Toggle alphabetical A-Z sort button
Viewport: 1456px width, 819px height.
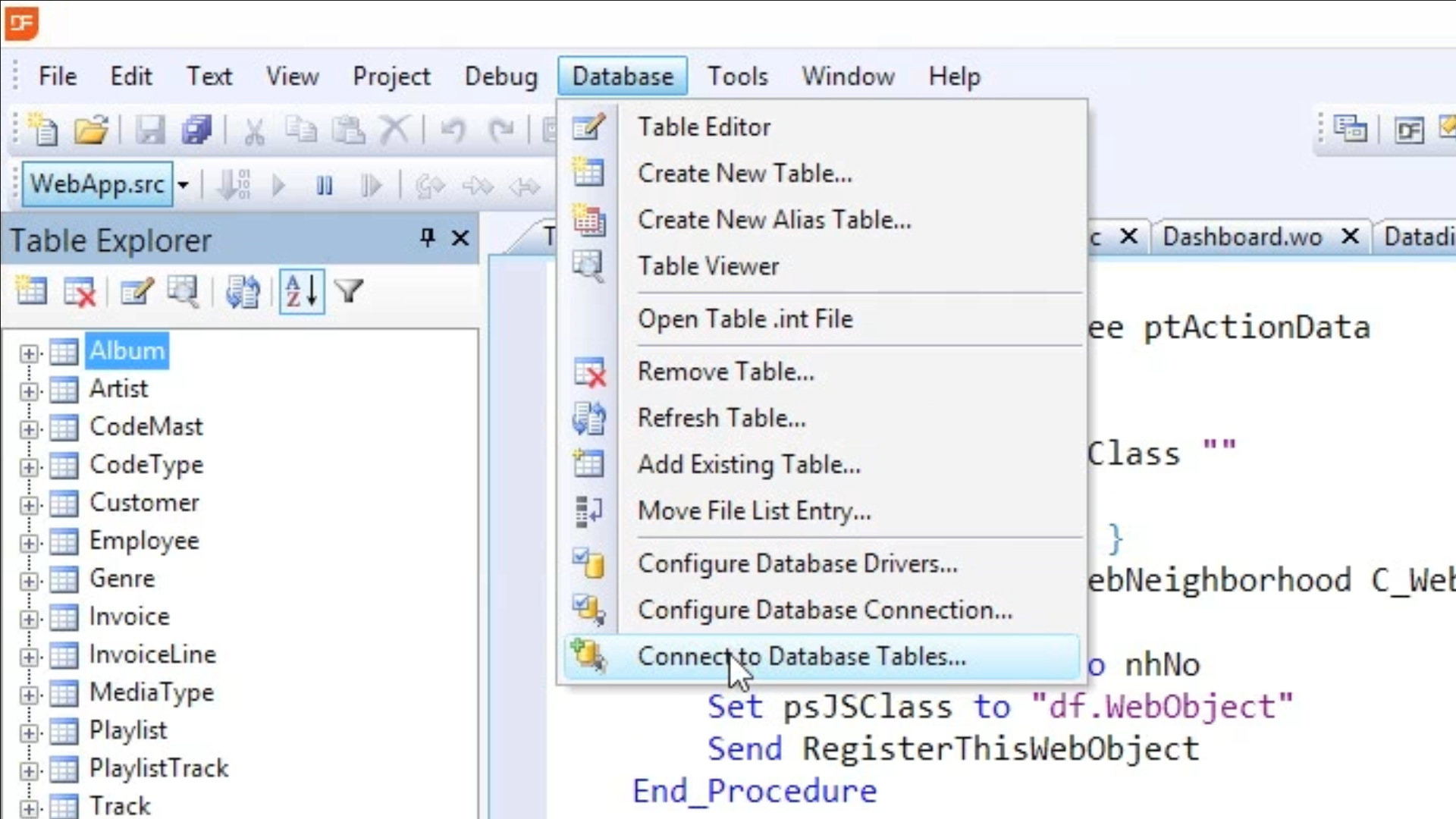click(x=301, y=291)
